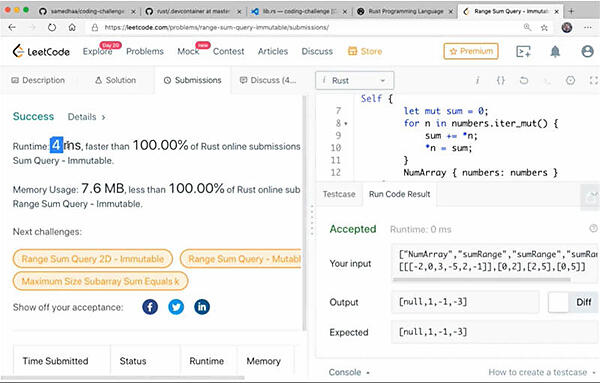
Task: Reset code with revert arrow icon
Action: 524,80
